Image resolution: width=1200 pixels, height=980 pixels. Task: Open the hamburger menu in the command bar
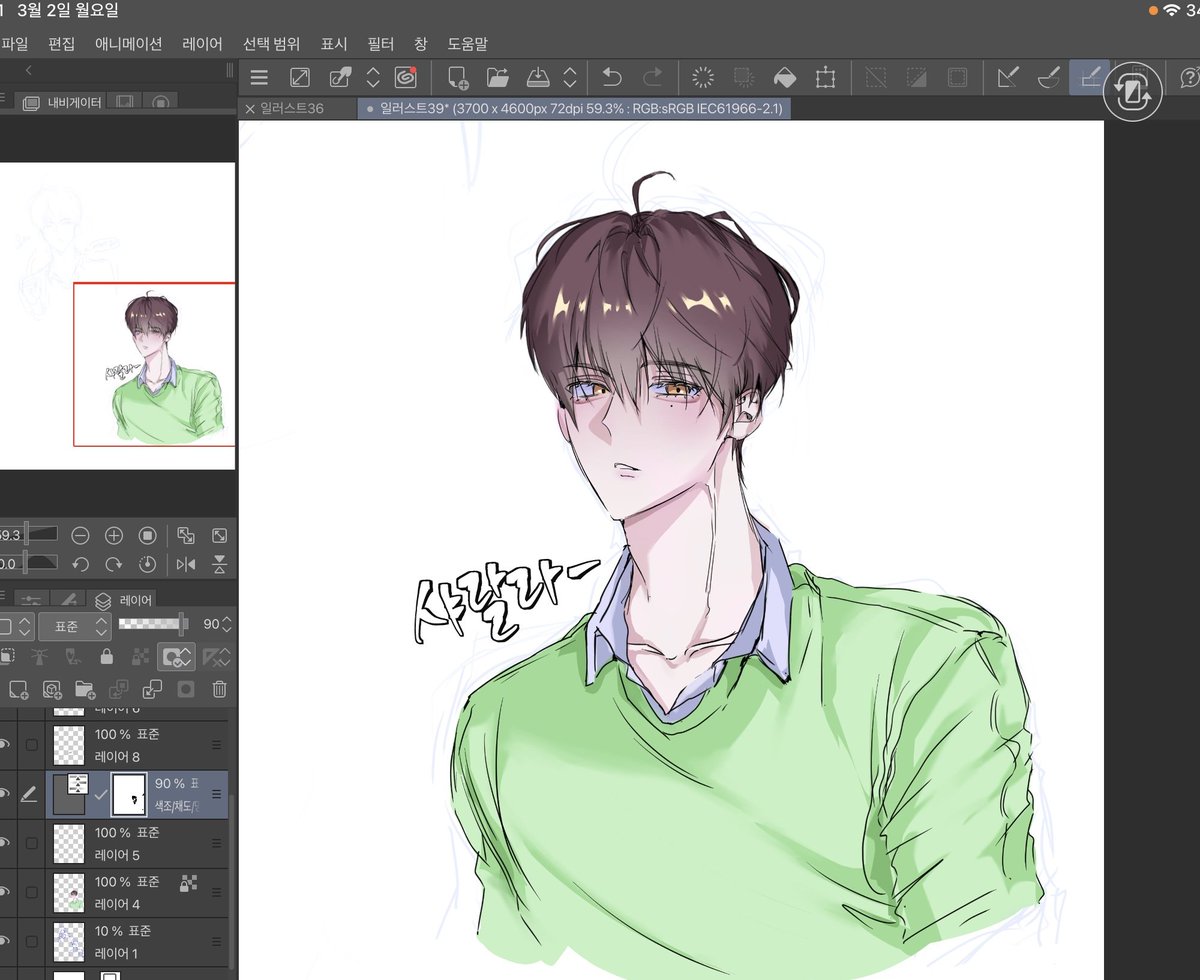[259, 78]
